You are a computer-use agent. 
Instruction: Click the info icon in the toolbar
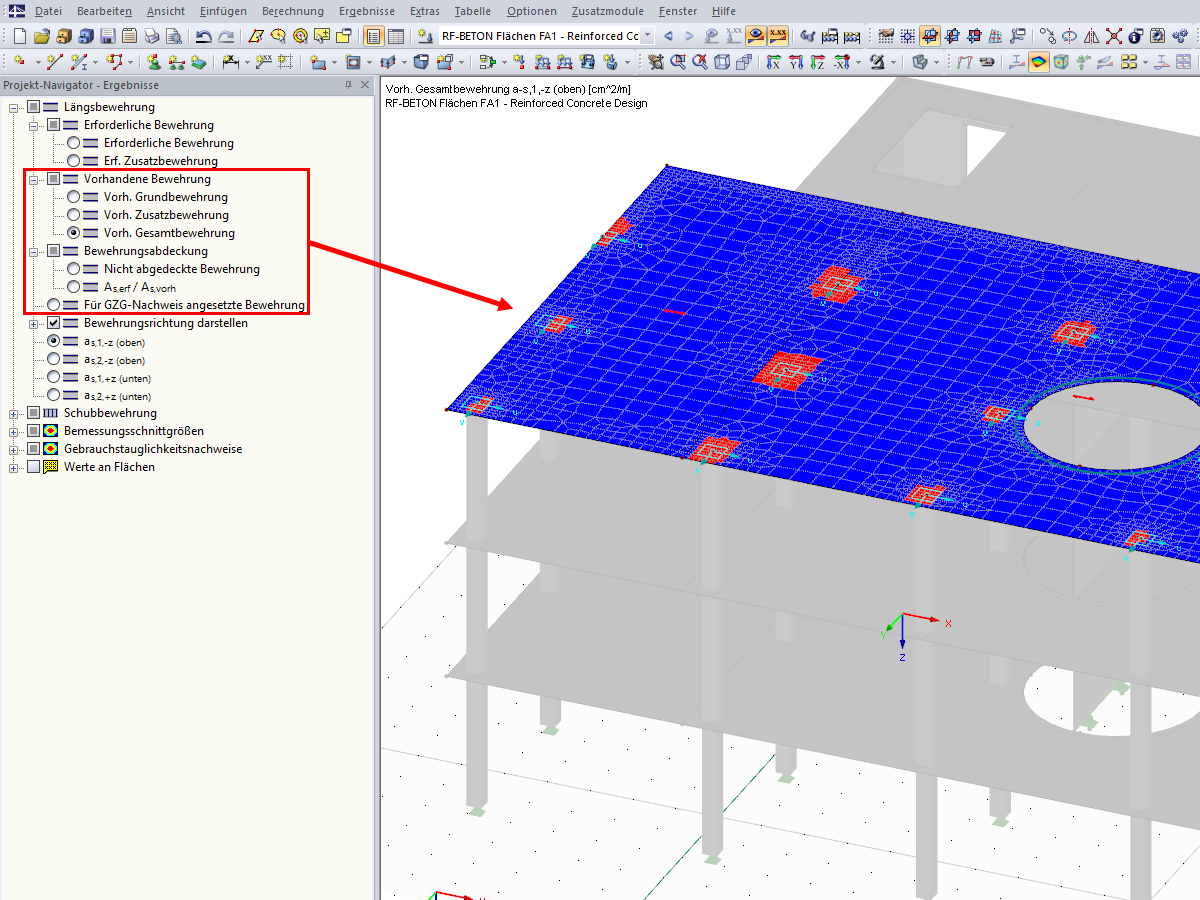[1135, 36]
